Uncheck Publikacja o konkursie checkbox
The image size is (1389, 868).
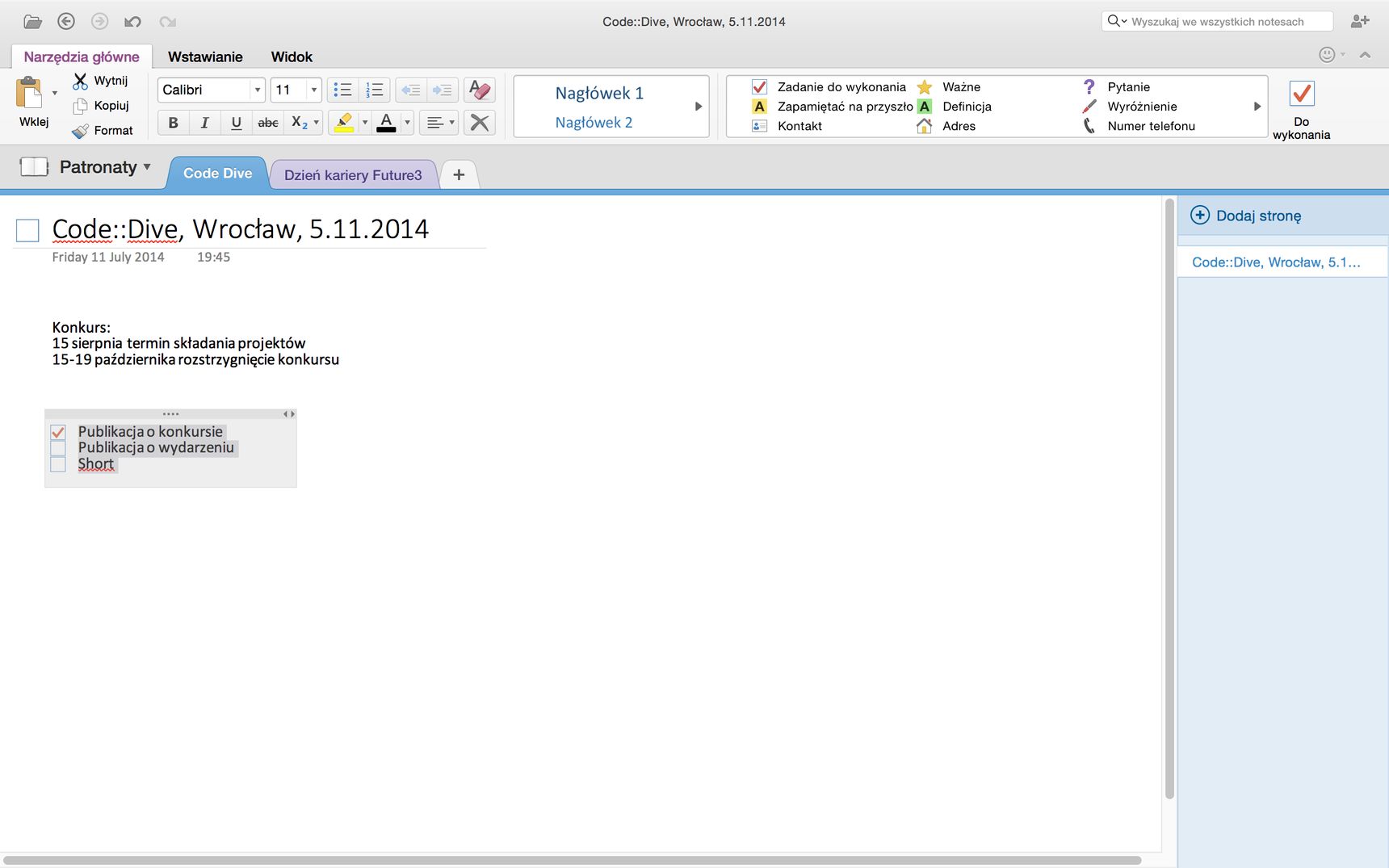tap(58, 432)
